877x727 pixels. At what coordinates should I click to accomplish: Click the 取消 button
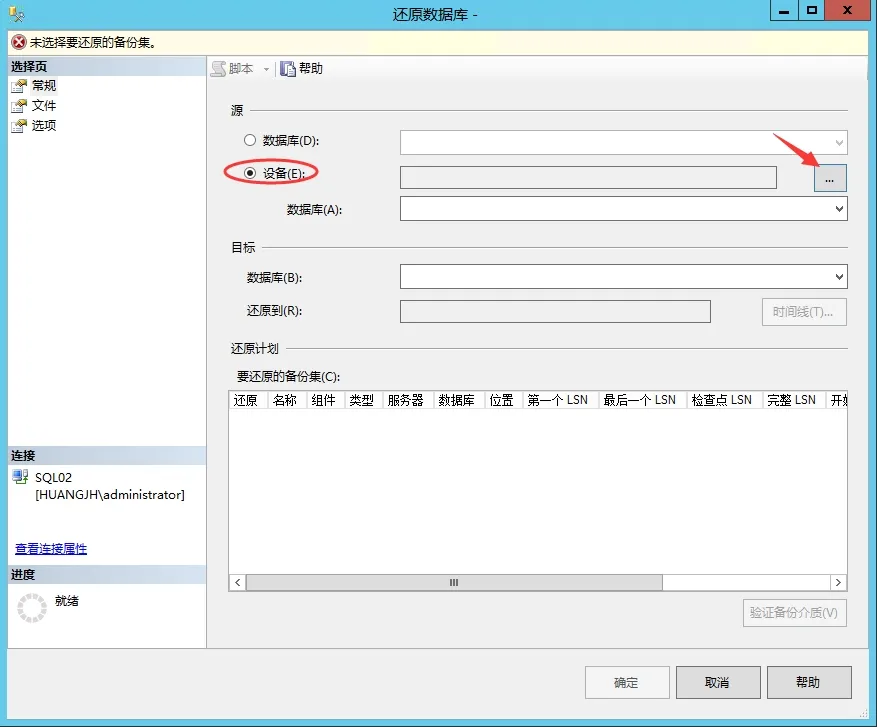718,682
